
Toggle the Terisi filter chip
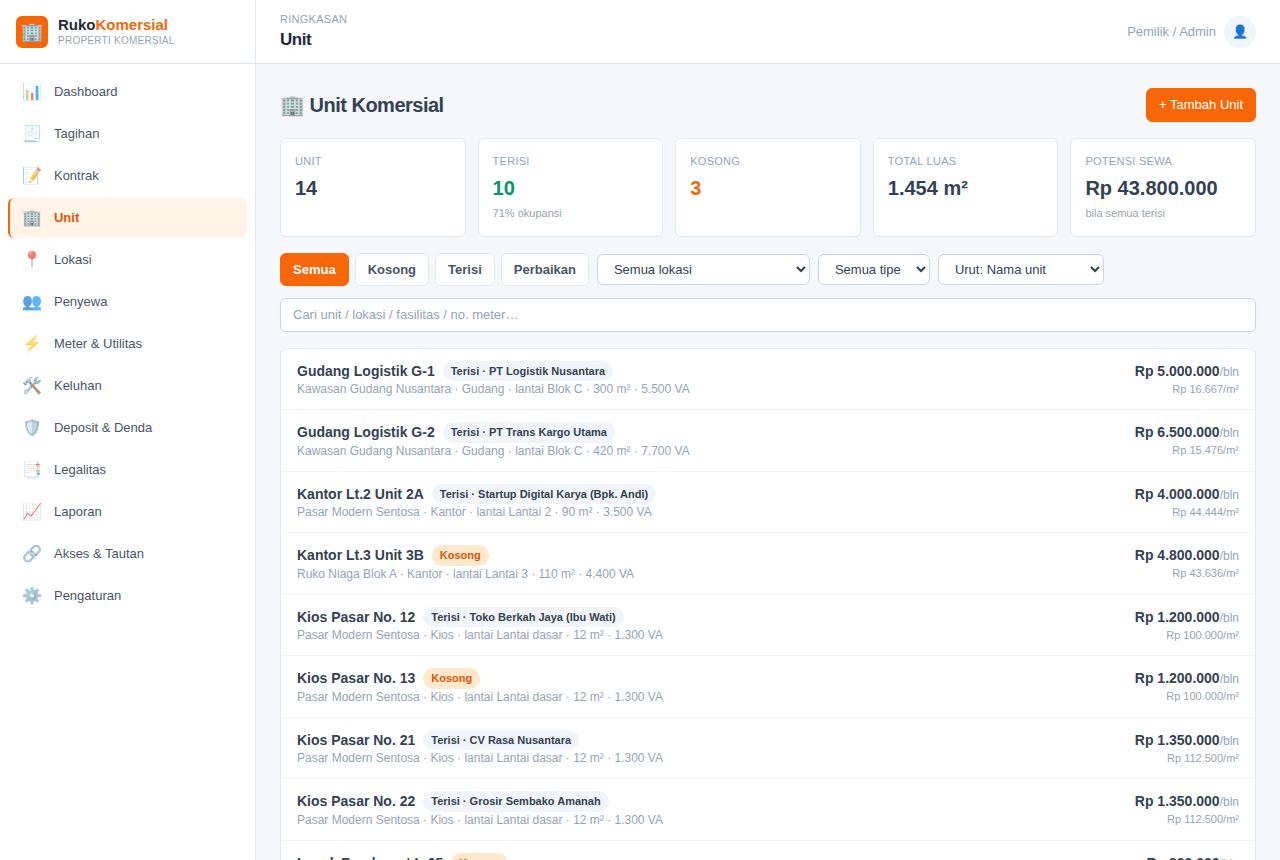(465, 270)
